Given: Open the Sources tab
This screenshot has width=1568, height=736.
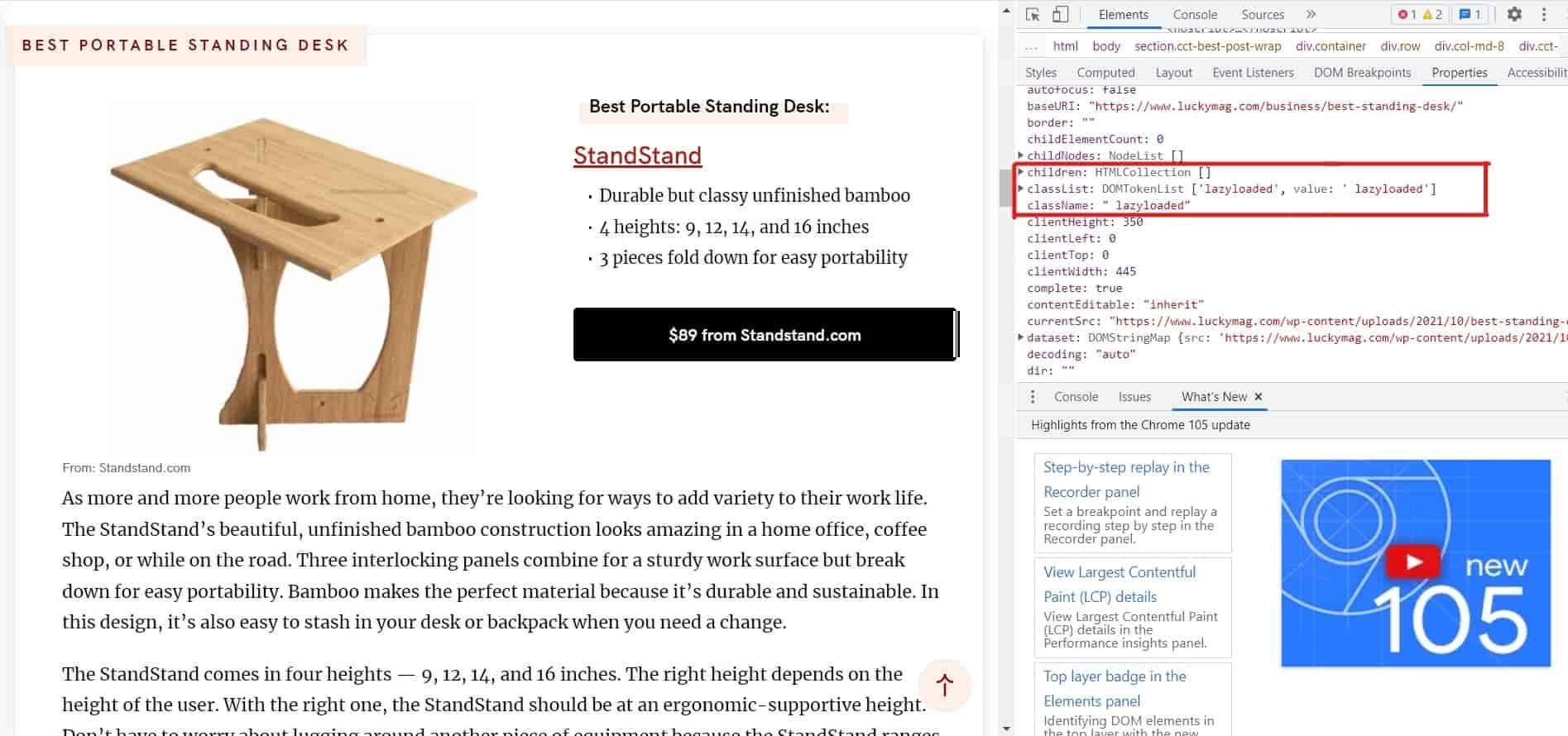Looking at the screenshot, I should (1263, 15).
